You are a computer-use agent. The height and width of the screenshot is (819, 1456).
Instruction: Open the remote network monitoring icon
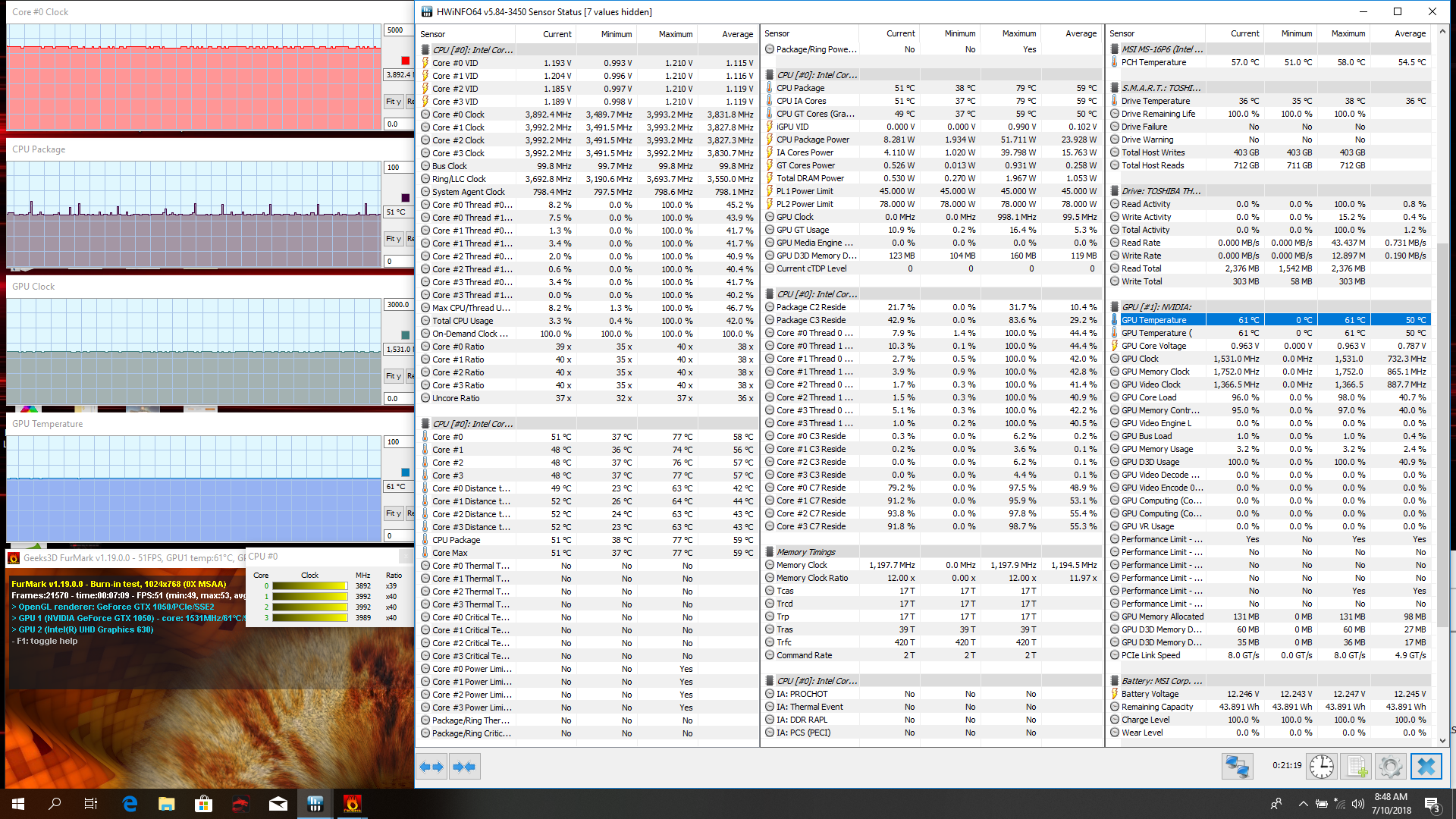tap(1237, 767)
